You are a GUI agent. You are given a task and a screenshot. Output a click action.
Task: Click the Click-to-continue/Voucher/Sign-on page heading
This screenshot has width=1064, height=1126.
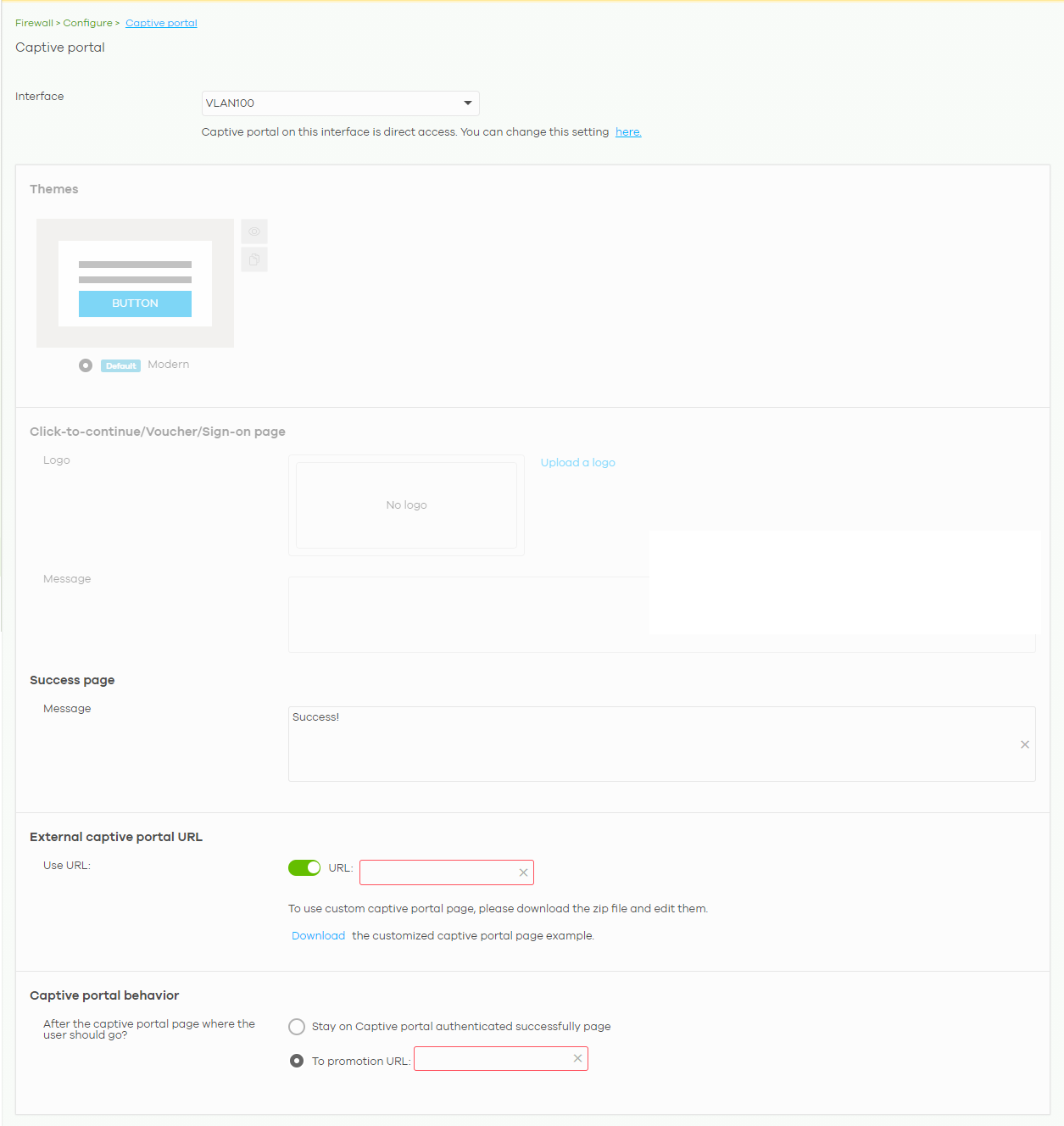tap(158, 432)
